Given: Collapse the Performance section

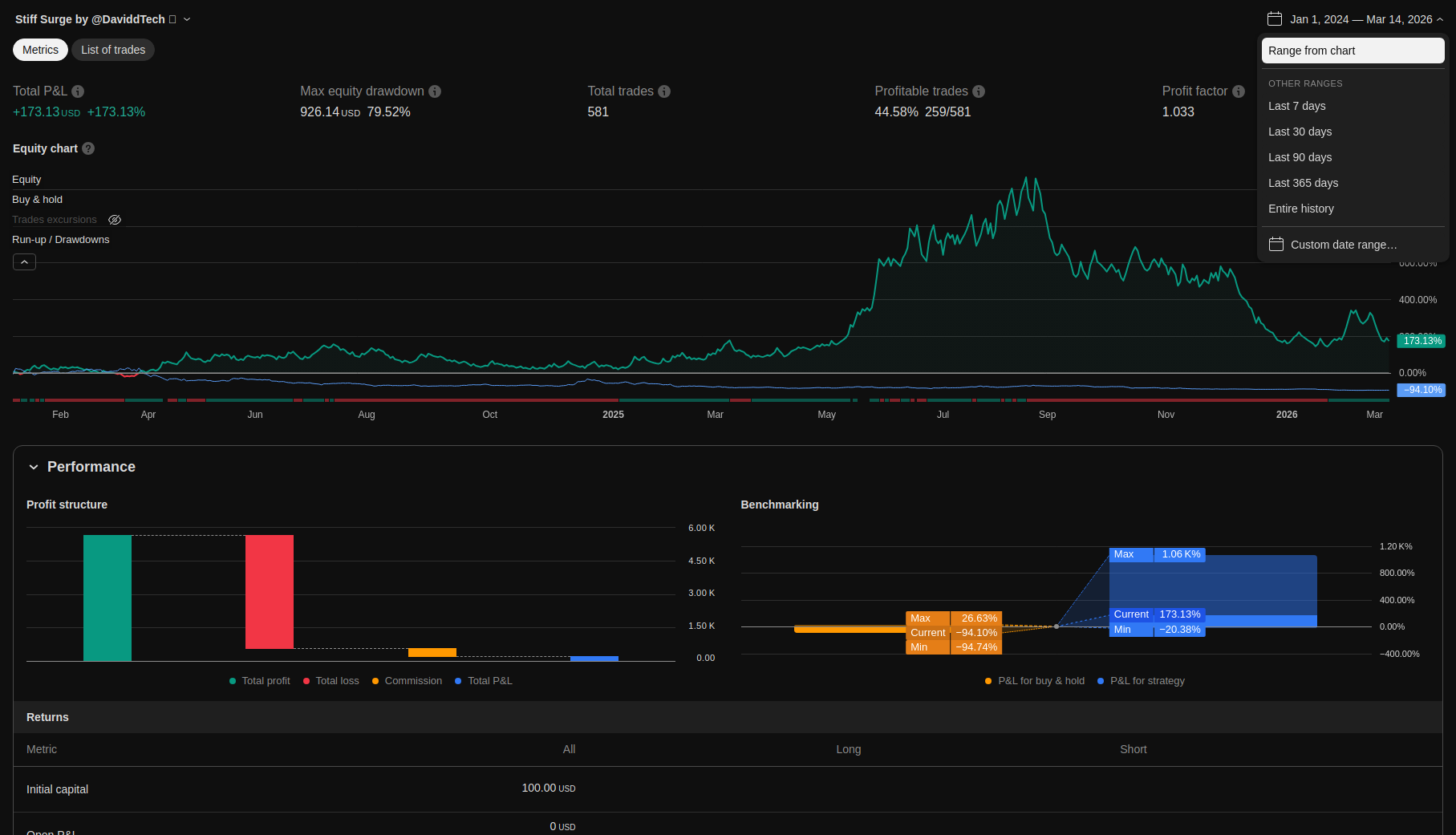Looking at the screenshot, I should pyautogui.click(x=34, y=467).
